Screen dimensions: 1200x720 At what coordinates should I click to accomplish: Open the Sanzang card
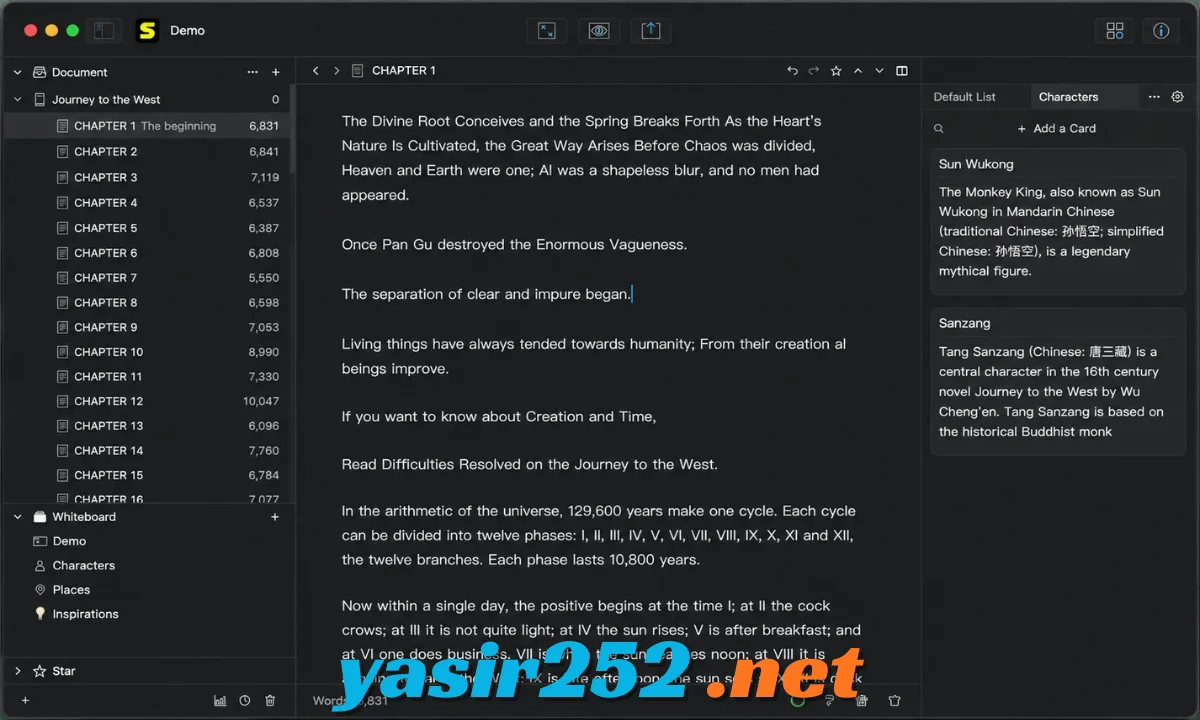pyautogui.click(x=1058, y=381)
